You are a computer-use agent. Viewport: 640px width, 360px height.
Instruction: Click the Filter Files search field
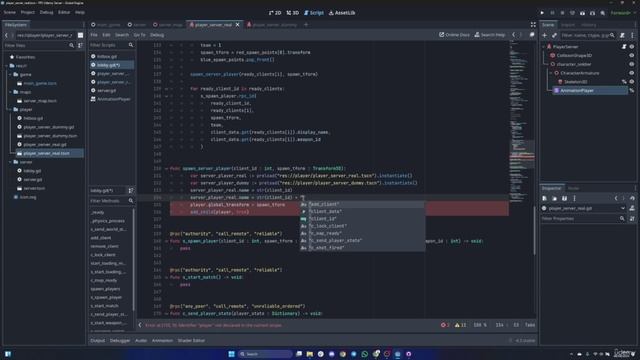pyautogui.click(x=39, y=45)
